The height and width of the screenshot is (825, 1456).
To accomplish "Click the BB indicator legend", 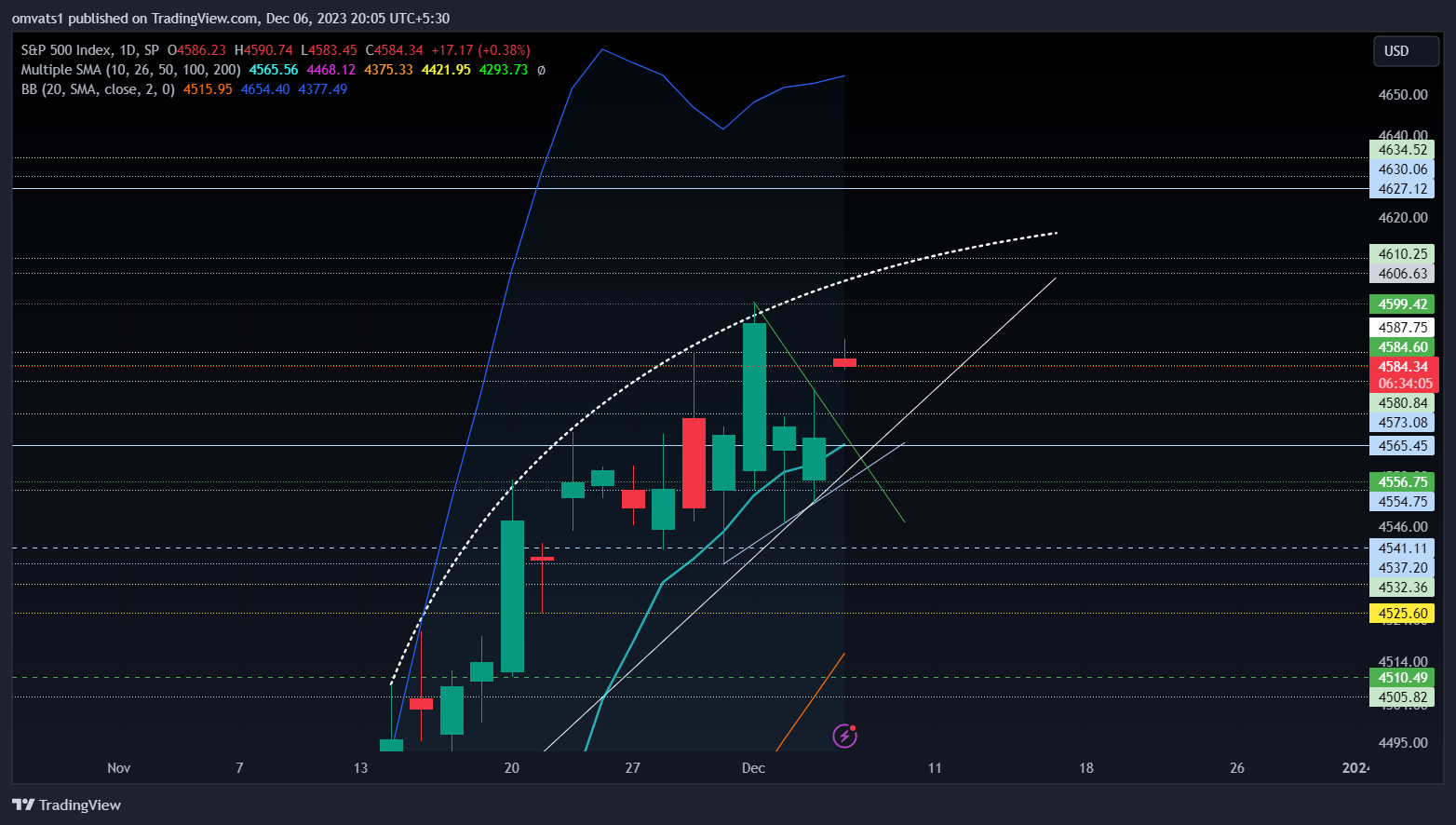I will [x=98, y=89].
